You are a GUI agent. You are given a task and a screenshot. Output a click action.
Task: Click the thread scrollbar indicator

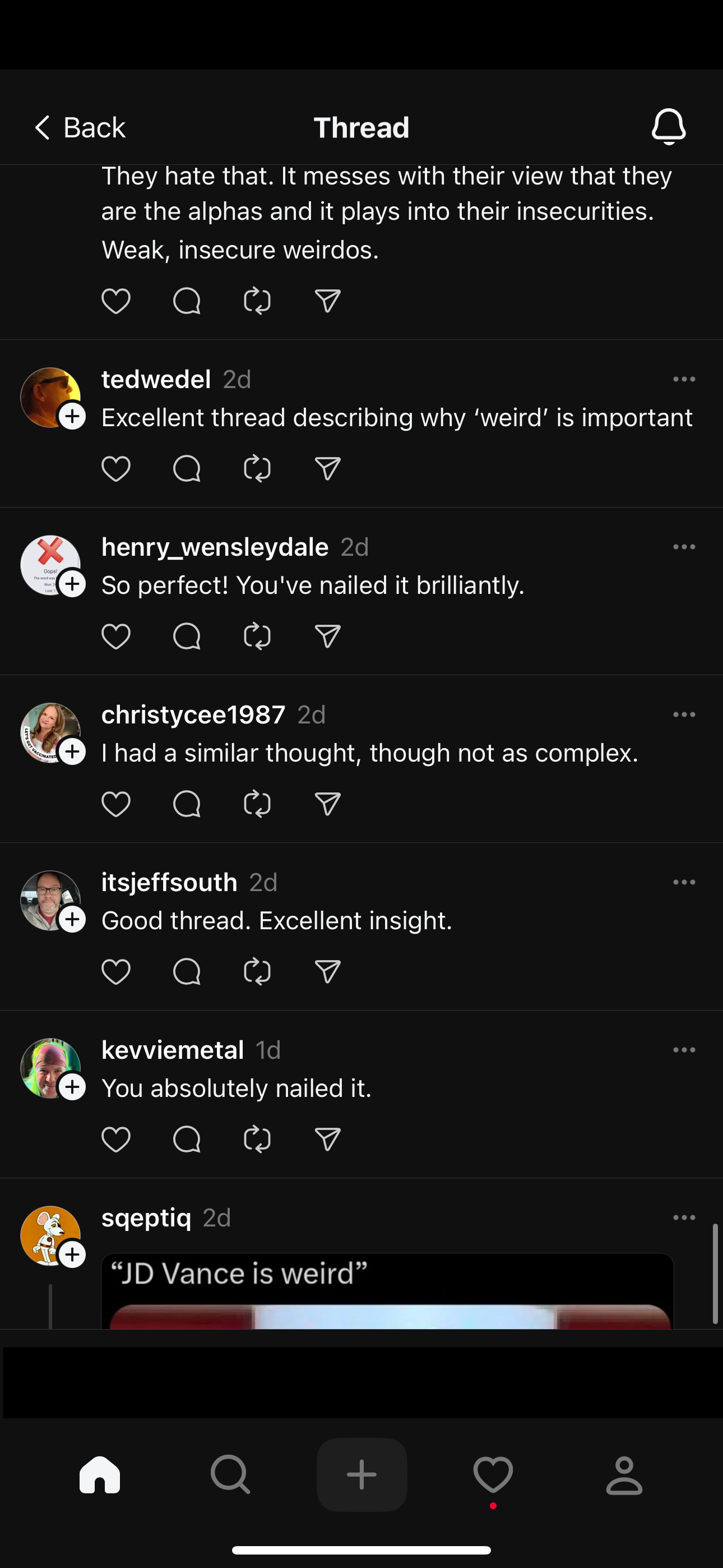[715, 1274]
